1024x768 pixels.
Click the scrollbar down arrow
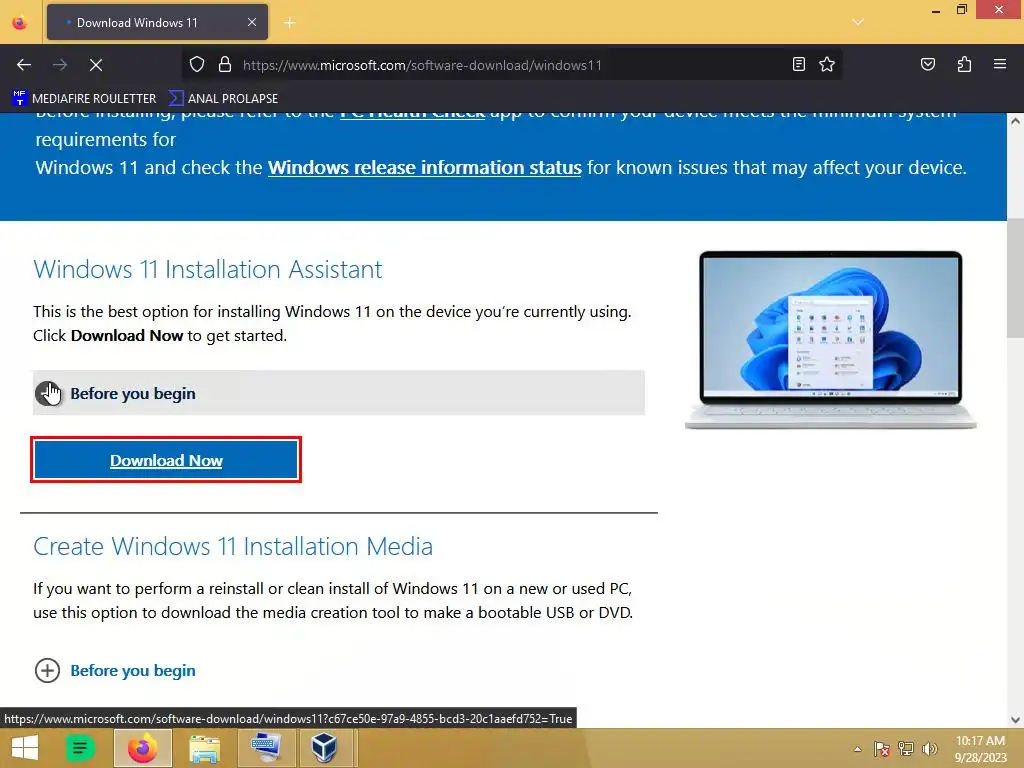(x=1015, y=720)
